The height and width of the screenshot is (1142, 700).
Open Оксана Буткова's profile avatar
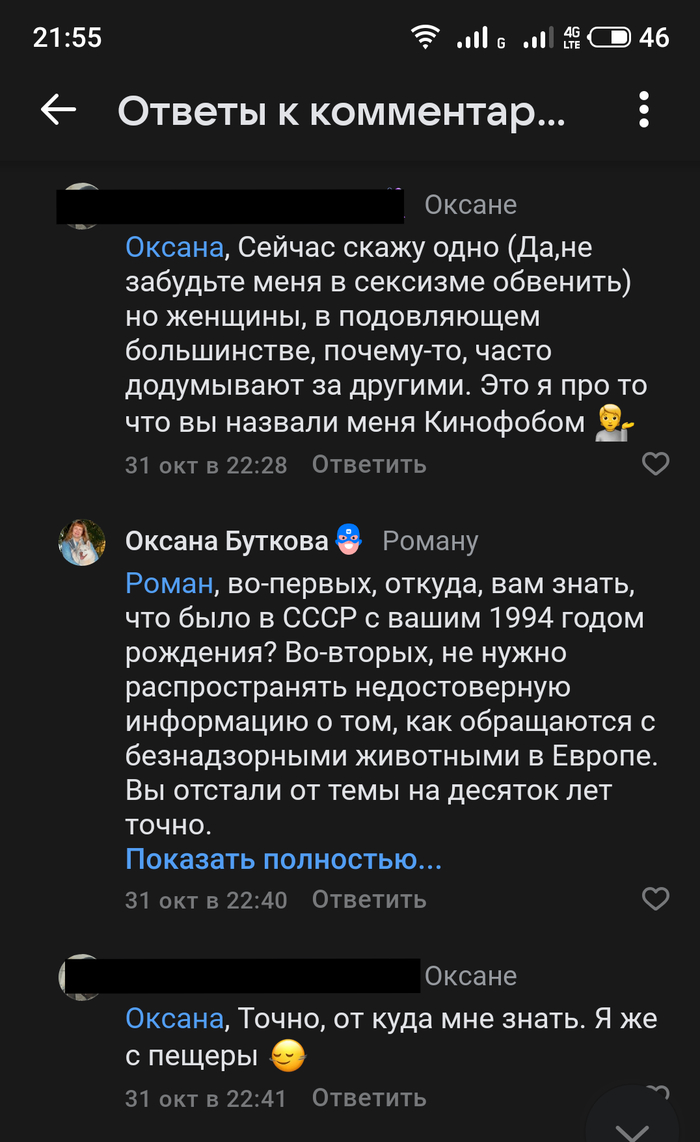tap(83, 542)
